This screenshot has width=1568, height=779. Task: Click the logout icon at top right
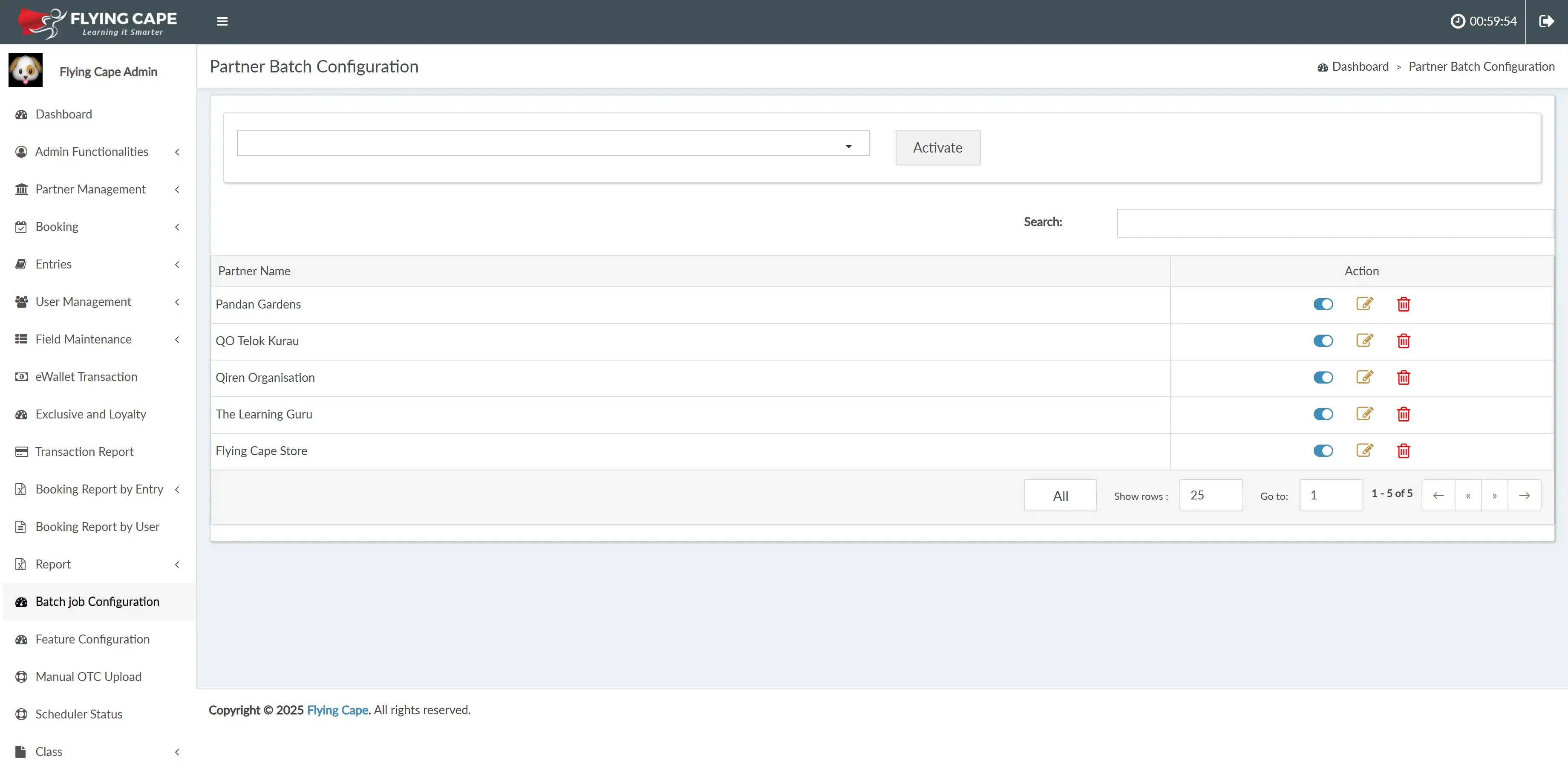point(1546,21)
